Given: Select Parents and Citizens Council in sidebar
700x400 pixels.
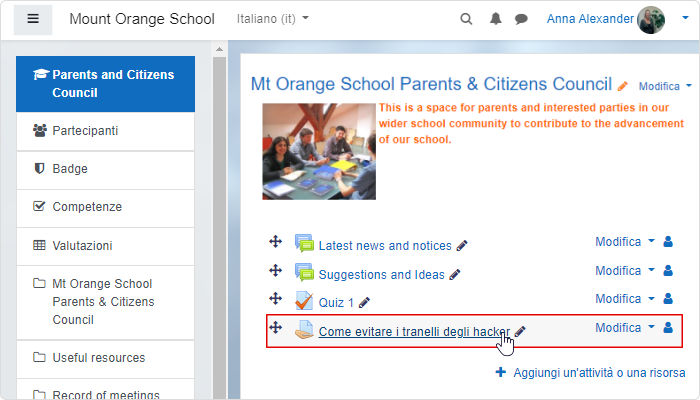Looking at the screenshot, I should [x=105, y=84].
